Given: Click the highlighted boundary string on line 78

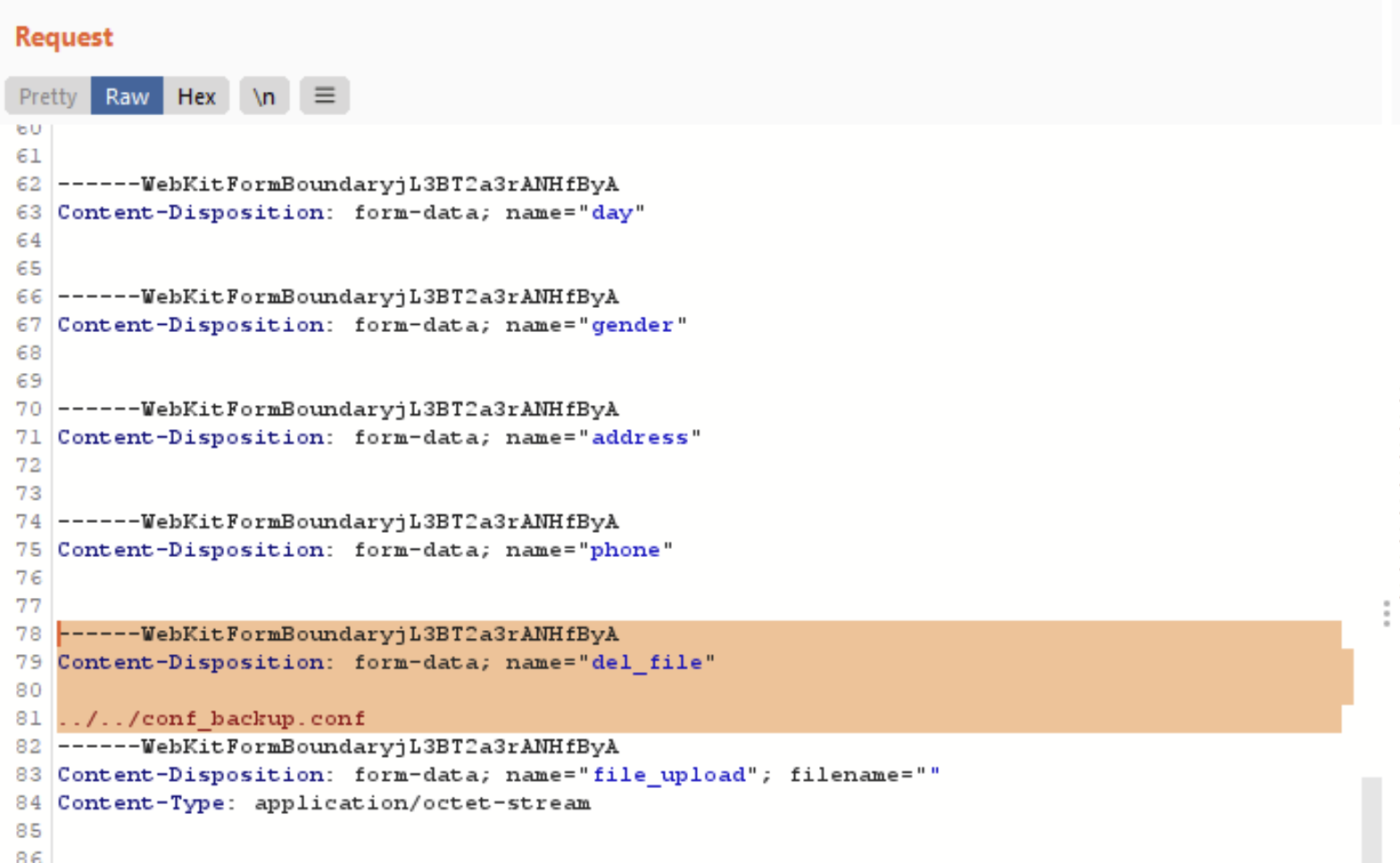Looking at the screenshot, I should click(338, 634).
